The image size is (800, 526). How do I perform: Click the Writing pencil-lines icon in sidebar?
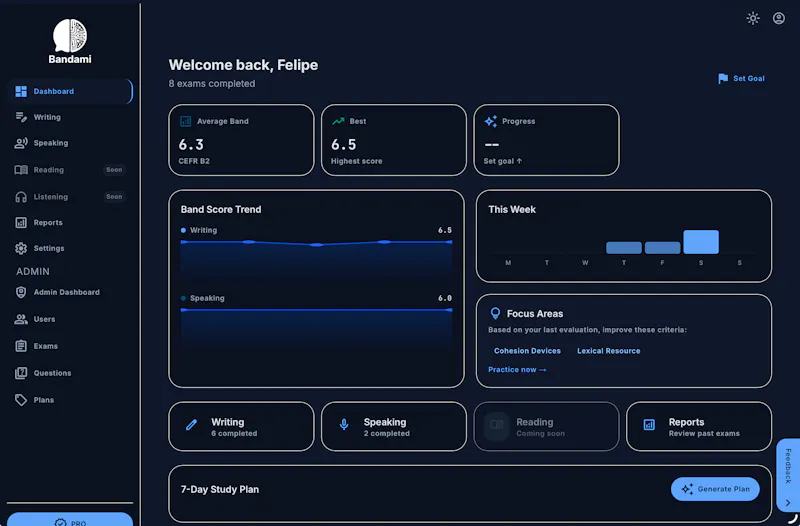pos(21,117)
